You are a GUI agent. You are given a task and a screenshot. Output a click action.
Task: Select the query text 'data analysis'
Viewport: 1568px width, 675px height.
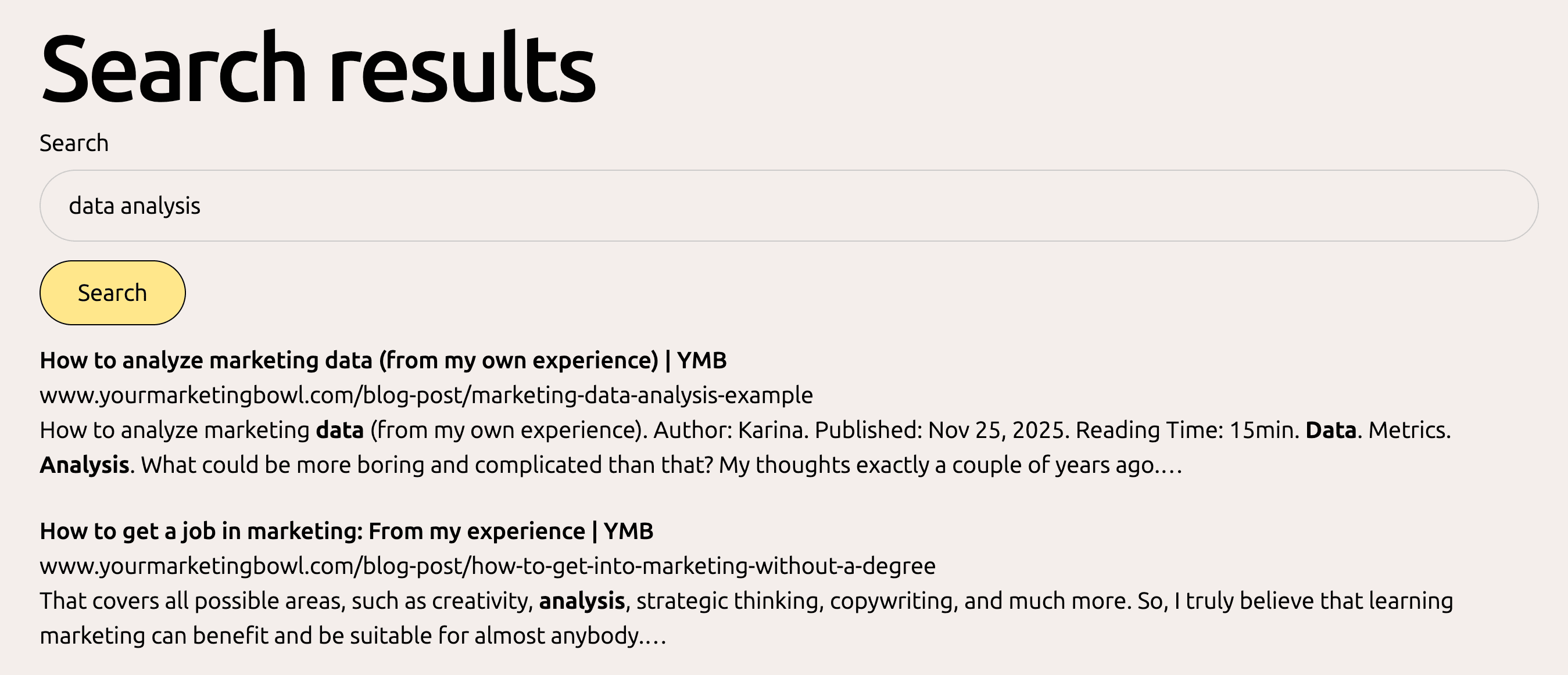tap(135, 206)
